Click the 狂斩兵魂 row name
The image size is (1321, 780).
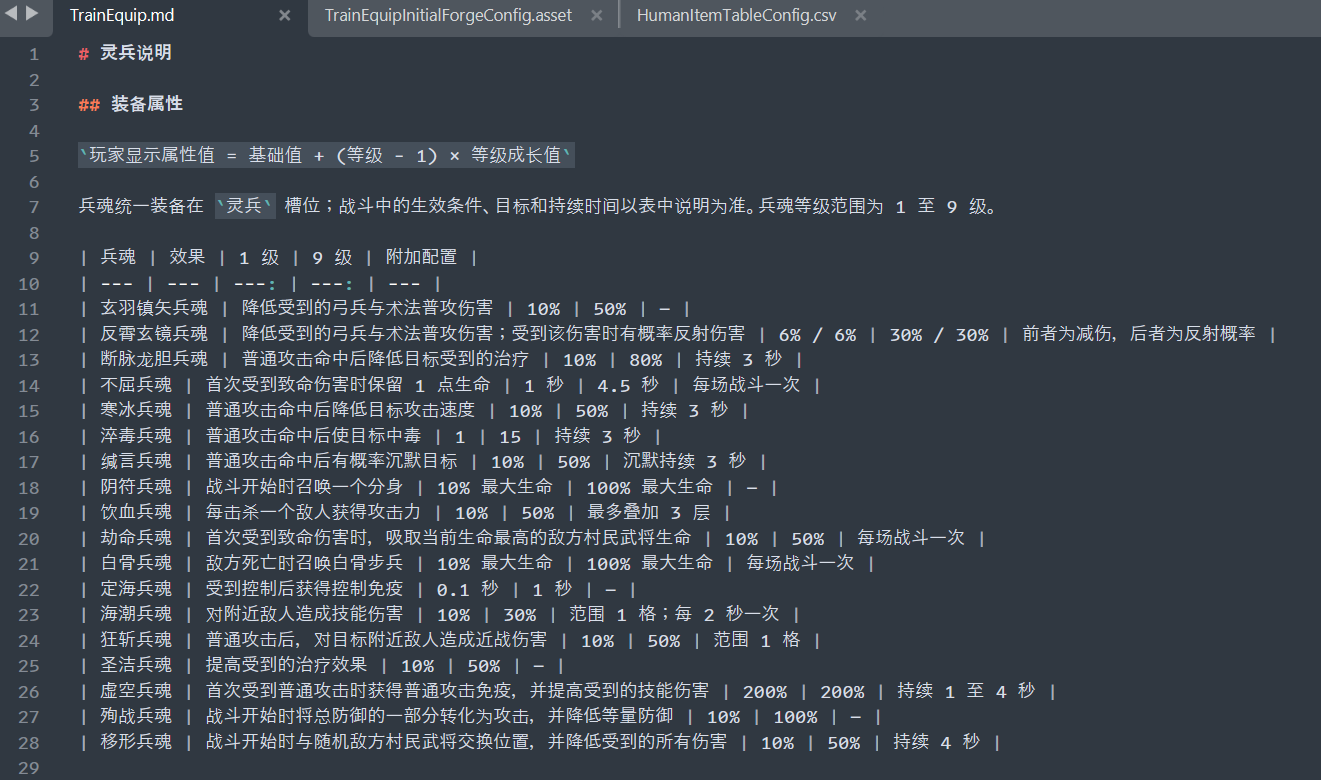[x=136, y=640]
